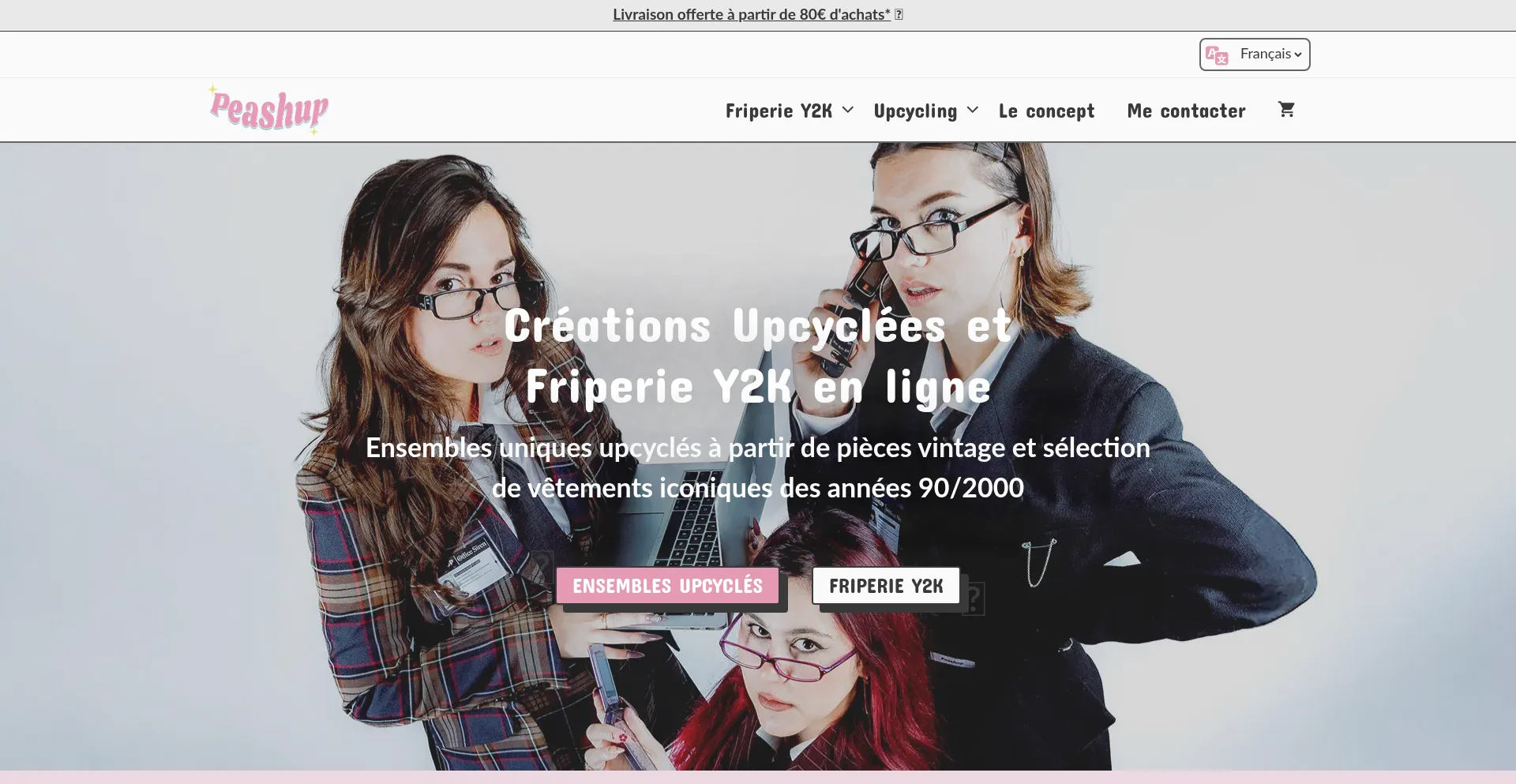Click the hero subtitle about vintage pieces

[758, 467]
